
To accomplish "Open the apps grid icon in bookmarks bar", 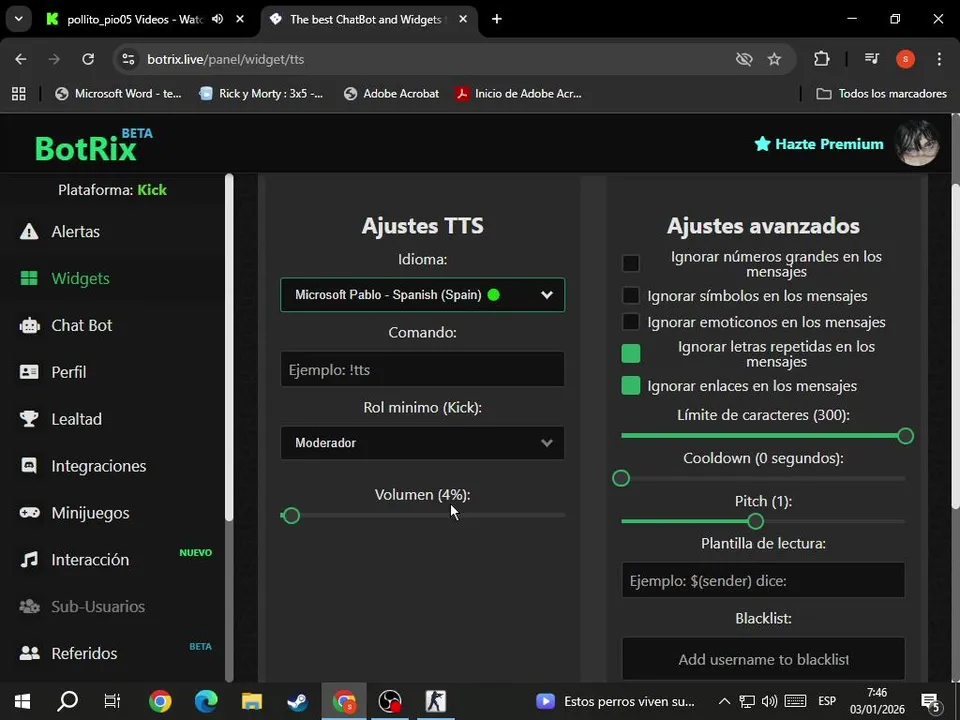I will pyautogui.click(x=19, y=94).
